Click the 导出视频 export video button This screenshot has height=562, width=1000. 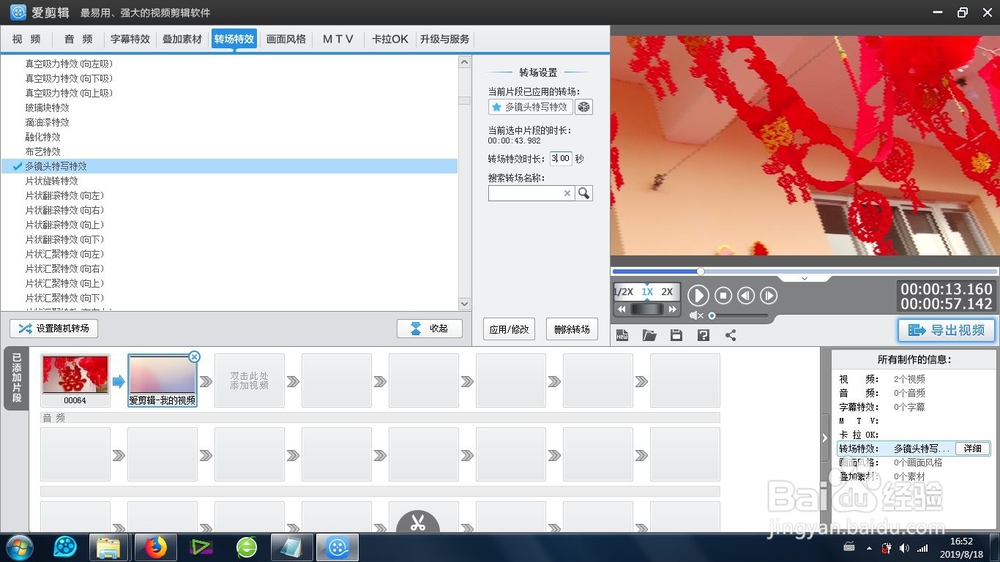tap(946, 330)
